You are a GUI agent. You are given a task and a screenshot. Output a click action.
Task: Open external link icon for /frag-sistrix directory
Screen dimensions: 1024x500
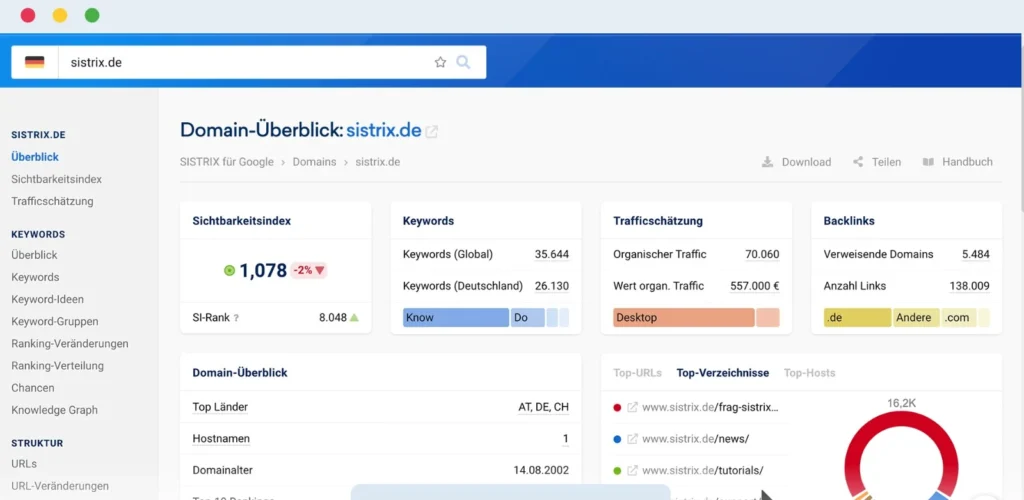point(632,407)
